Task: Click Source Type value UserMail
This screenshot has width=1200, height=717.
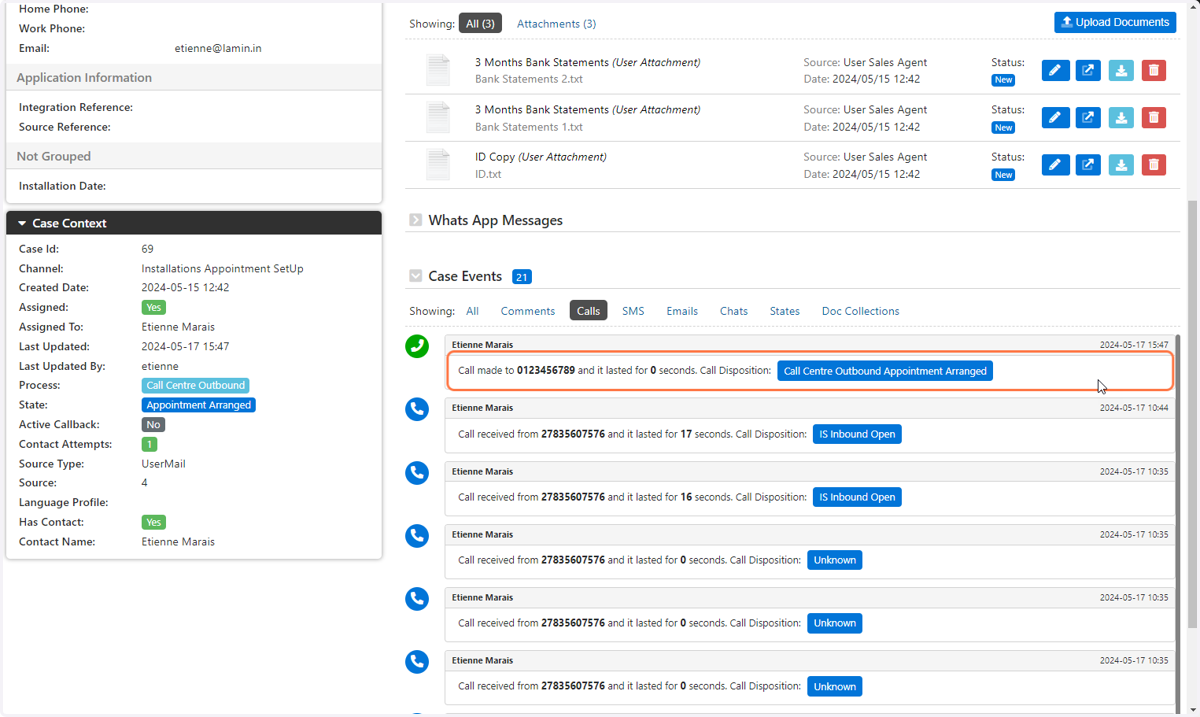Action: point(164,464)
